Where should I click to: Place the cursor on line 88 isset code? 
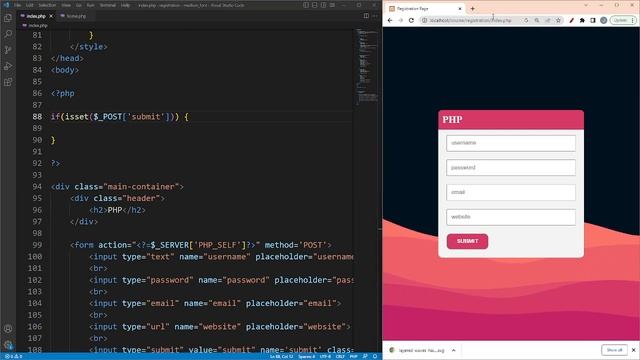click(x=119, y=117)
